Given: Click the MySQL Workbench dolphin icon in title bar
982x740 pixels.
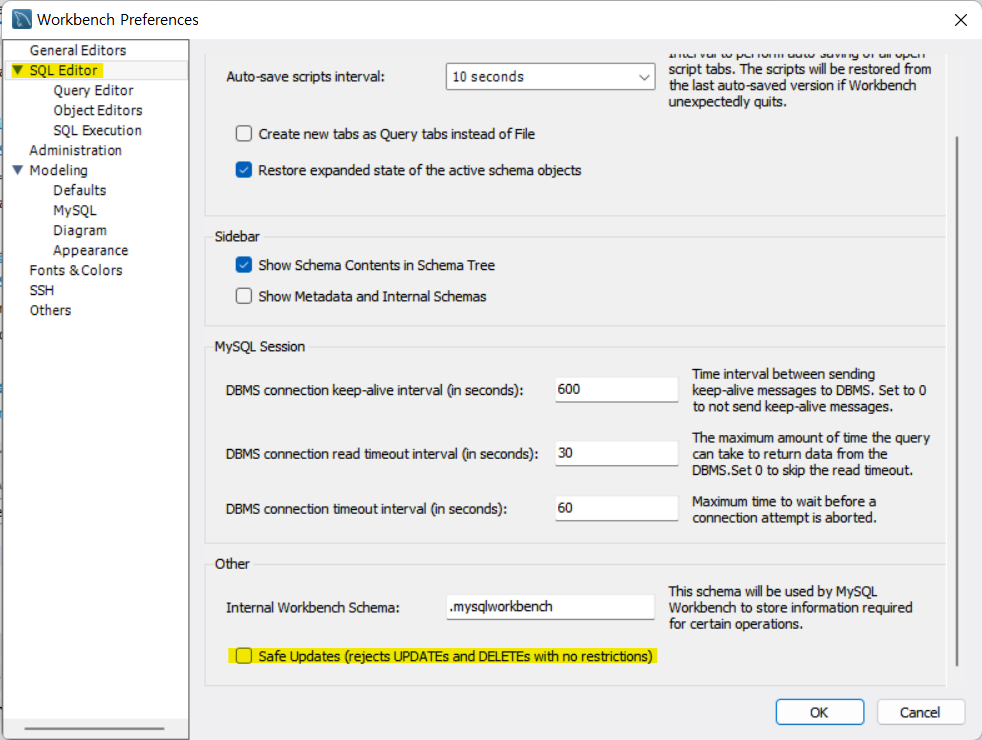Looking at the screenshot, I should pos(22,19).
